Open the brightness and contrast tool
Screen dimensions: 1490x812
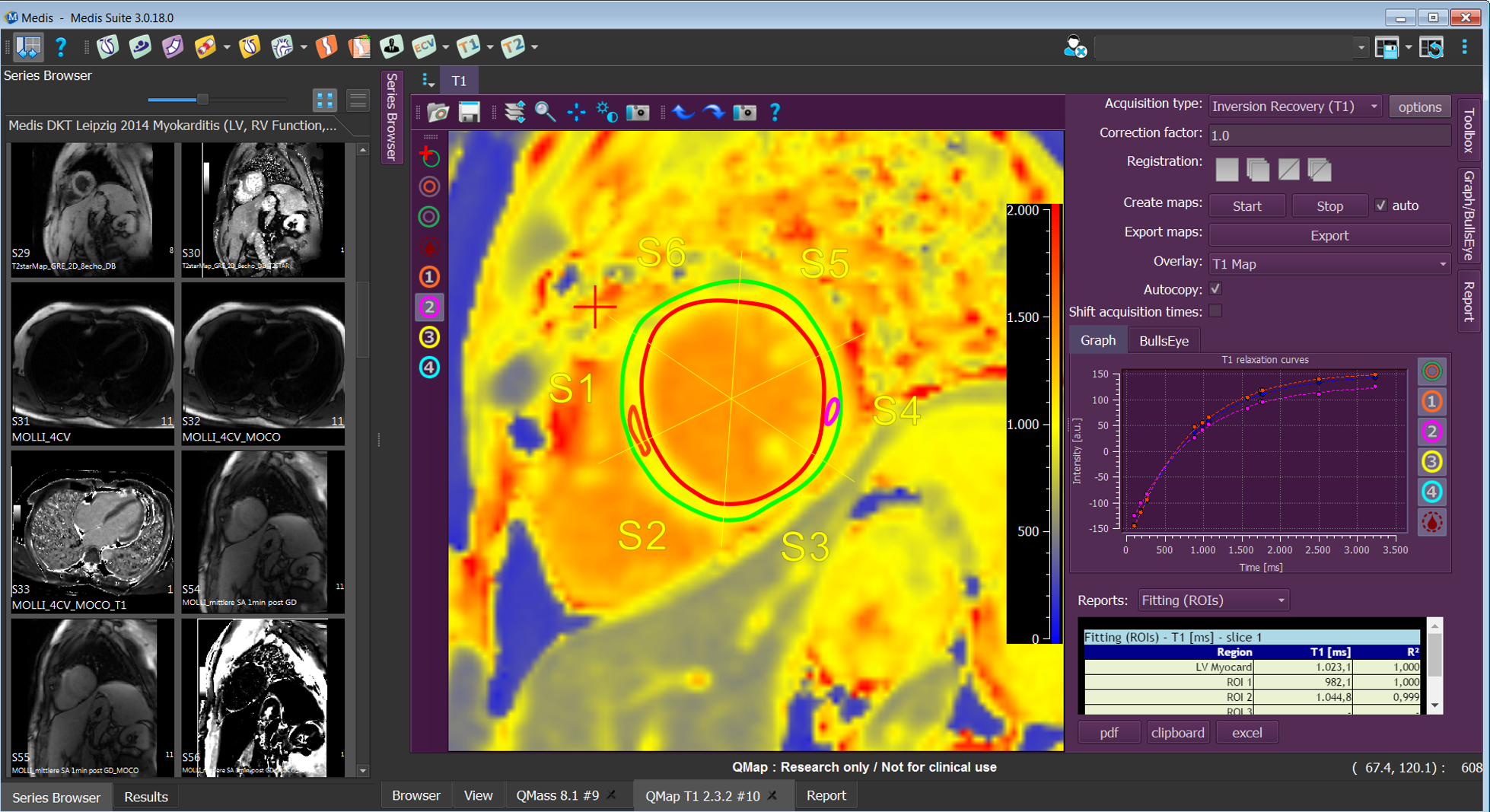pos(607,113)
